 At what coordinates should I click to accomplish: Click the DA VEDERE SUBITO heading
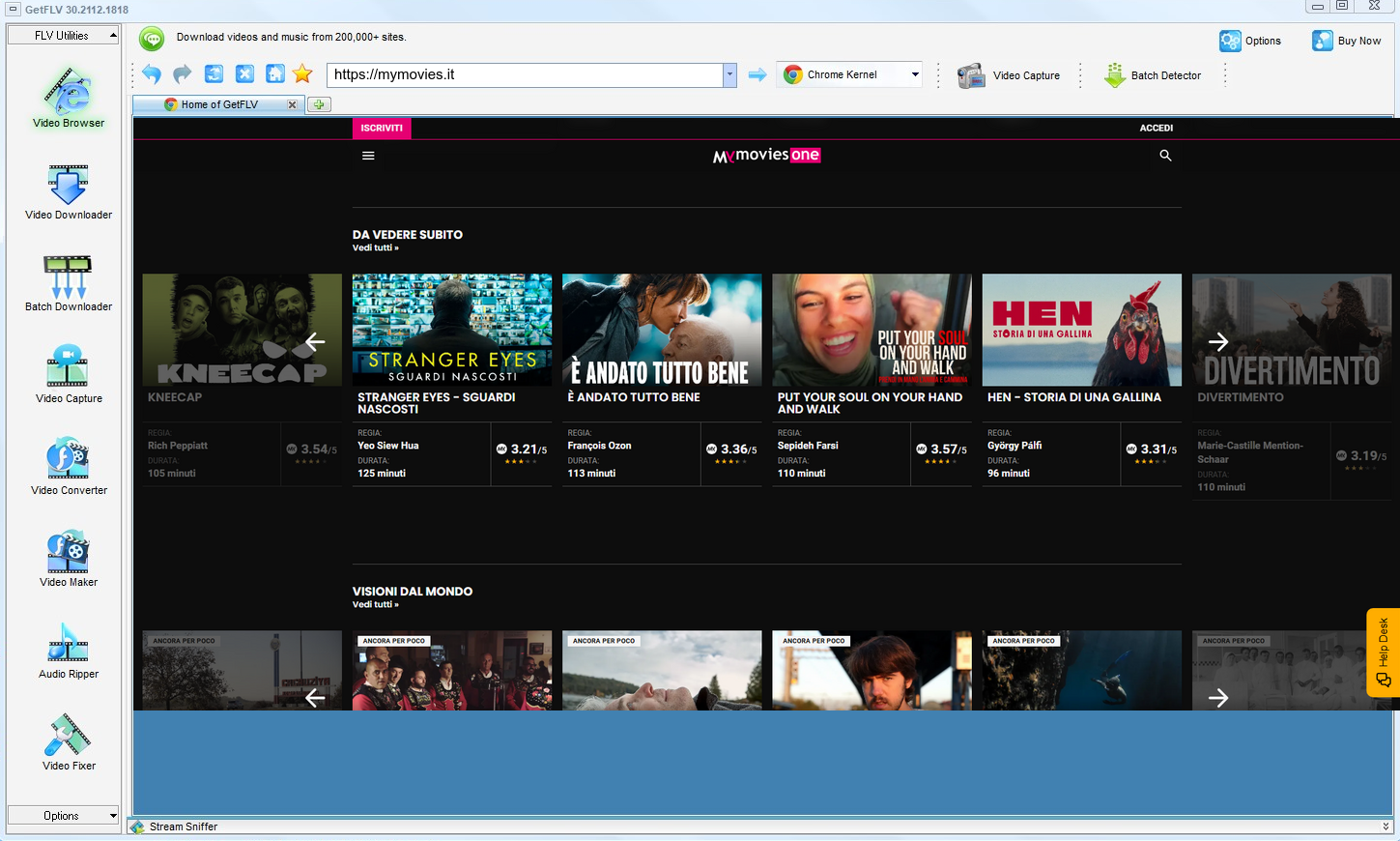click(408, 235)
